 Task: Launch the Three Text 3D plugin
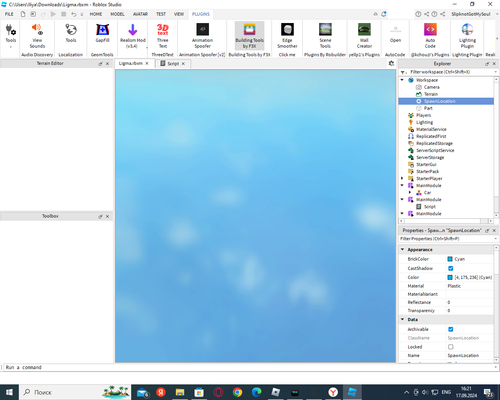(163, 36)
